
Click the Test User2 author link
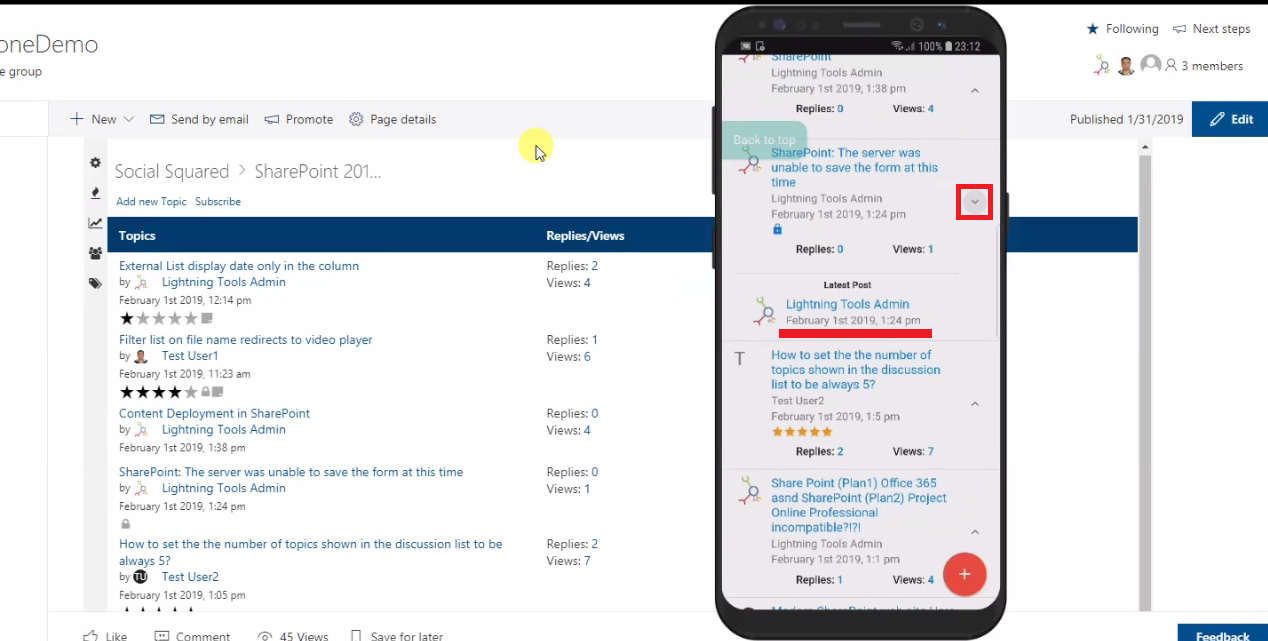pyautogui.click(x=190, y=577)
